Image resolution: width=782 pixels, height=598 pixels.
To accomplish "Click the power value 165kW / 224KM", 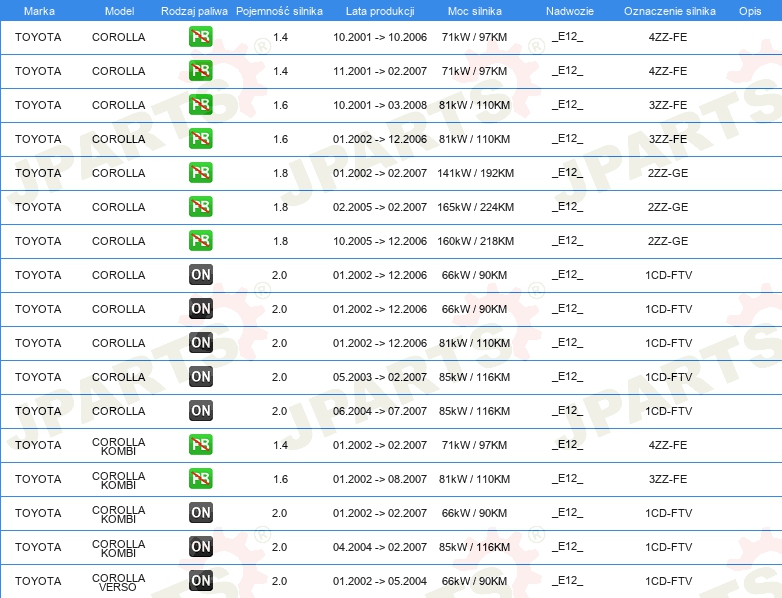I will point(475,207).
